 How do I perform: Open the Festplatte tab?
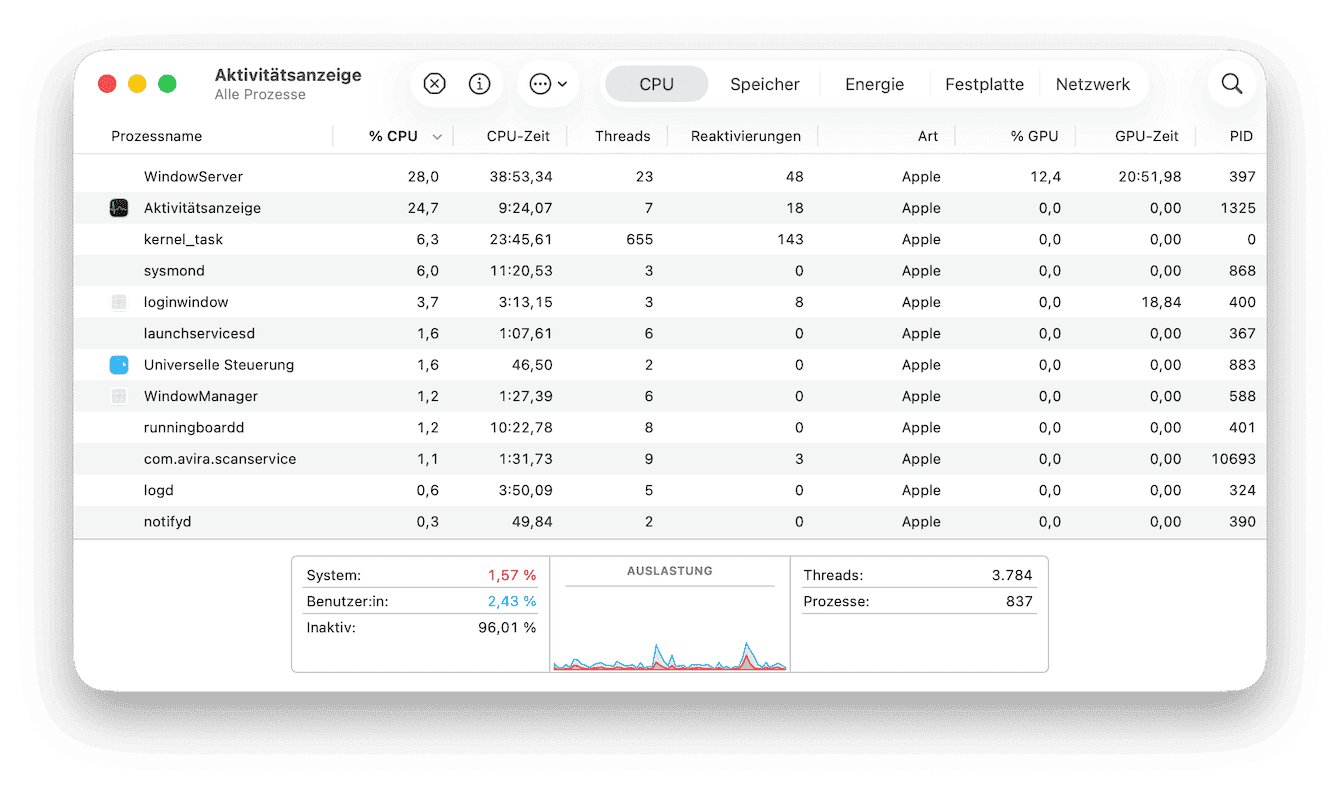tap(984, 84)
